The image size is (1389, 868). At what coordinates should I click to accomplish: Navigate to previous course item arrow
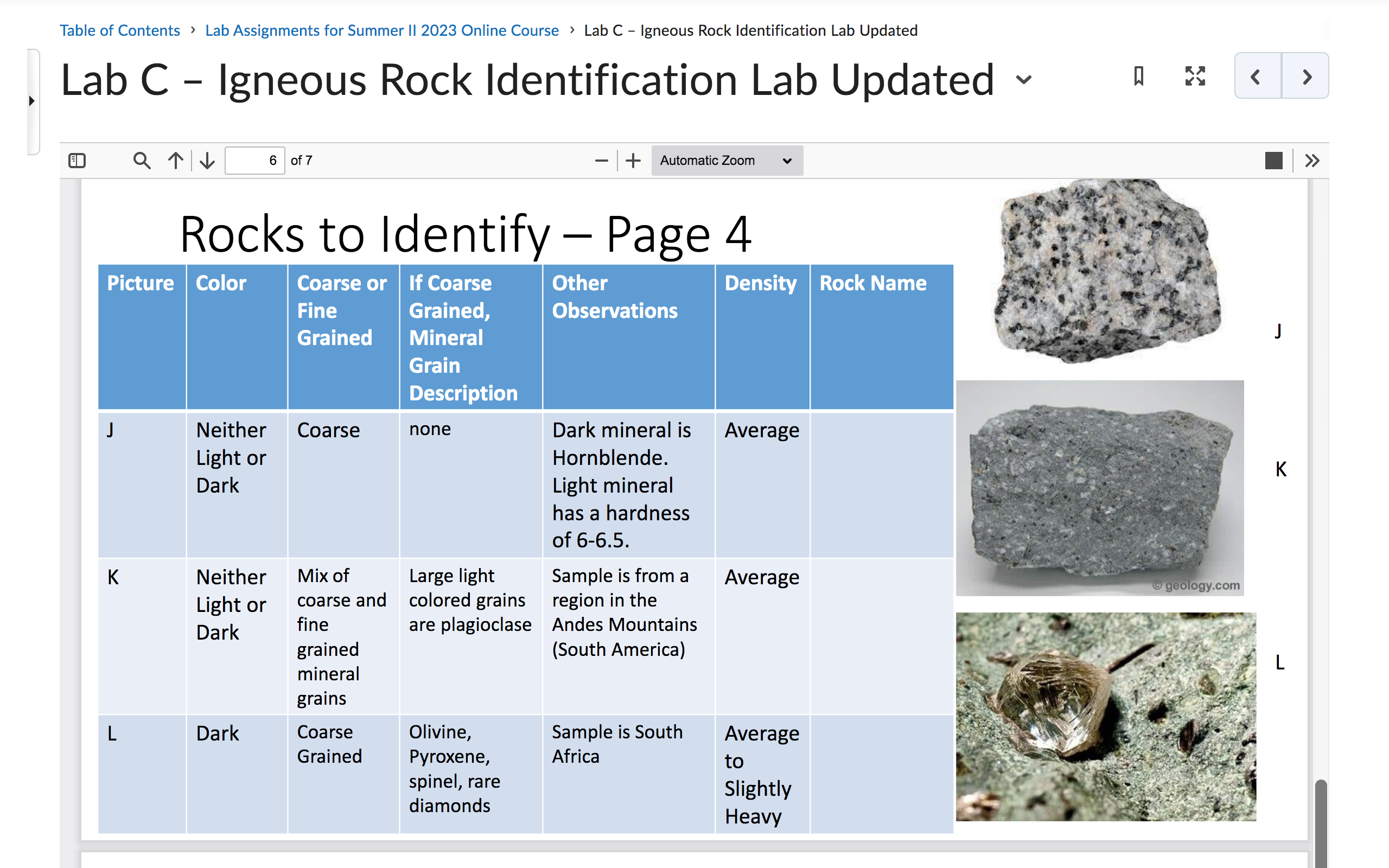(x=1257, y=75)
